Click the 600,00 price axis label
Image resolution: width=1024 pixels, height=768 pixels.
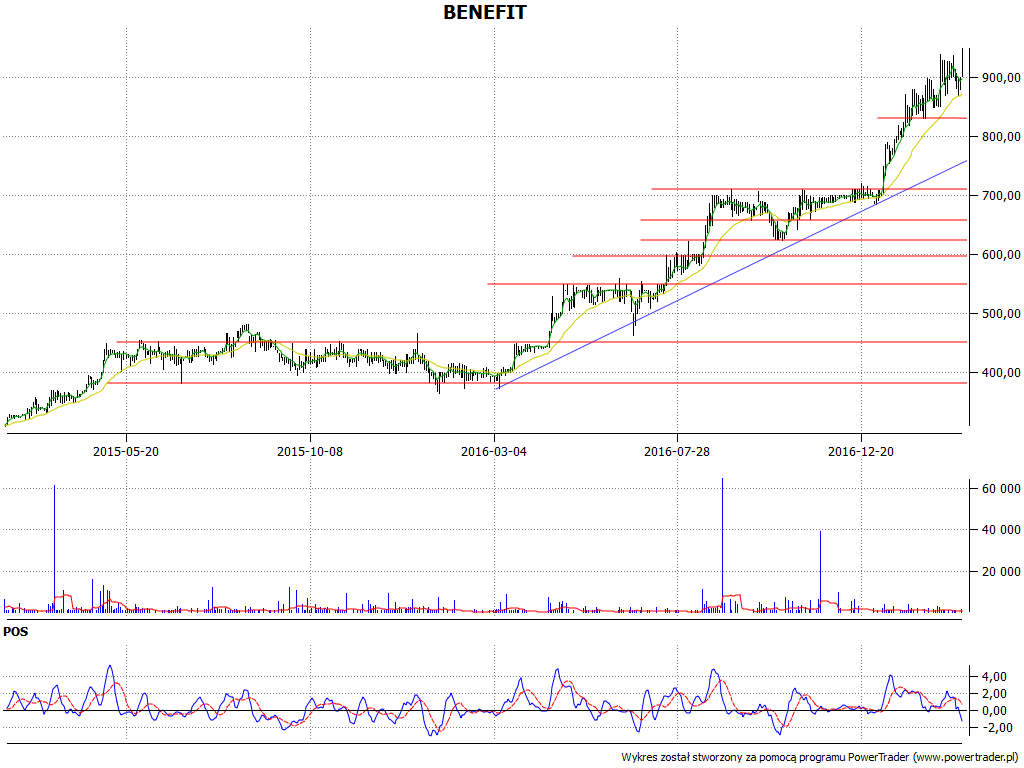1000,255
